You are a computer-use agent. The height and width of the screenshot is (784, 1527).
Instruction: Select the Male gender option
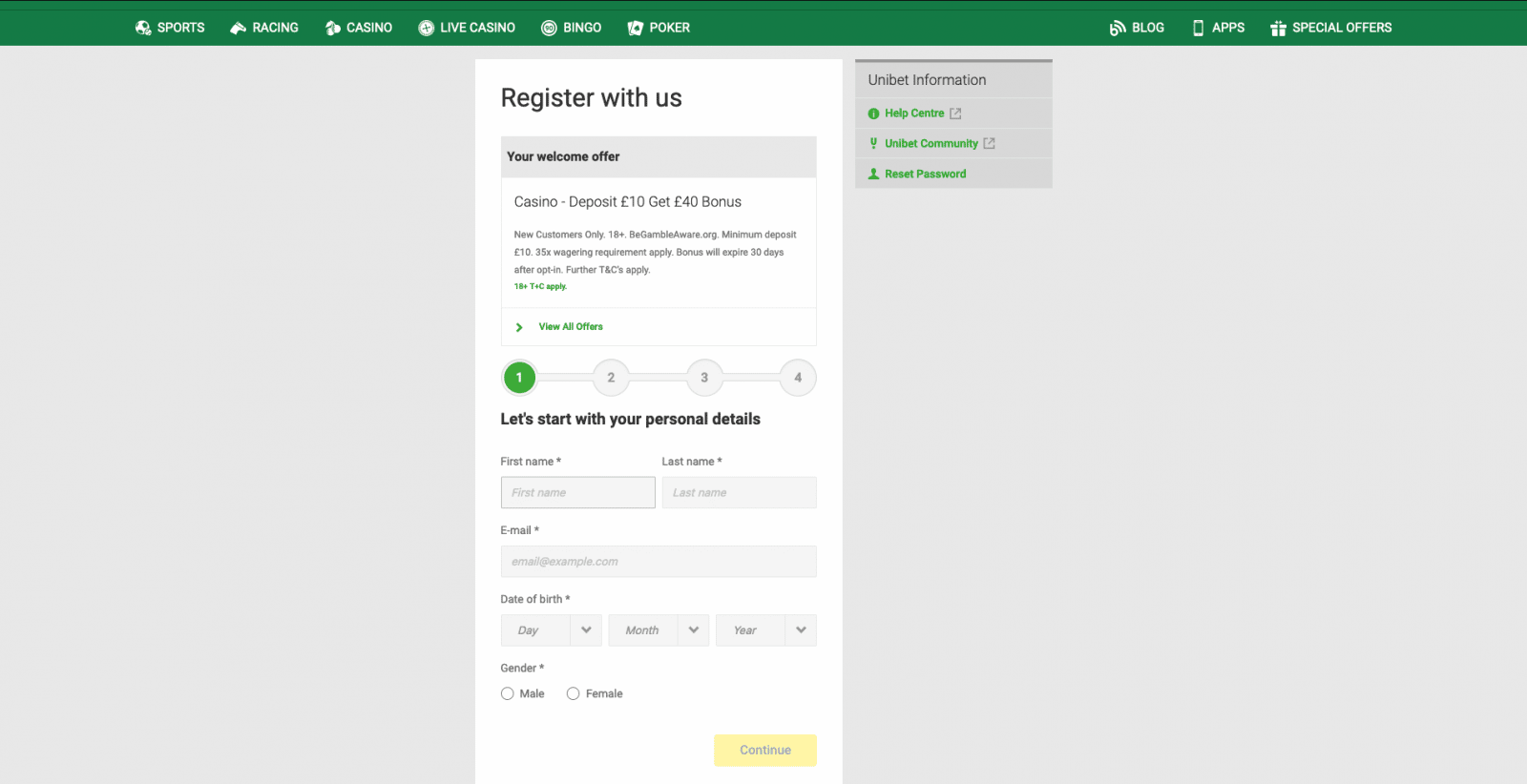(x=508, y=693)
